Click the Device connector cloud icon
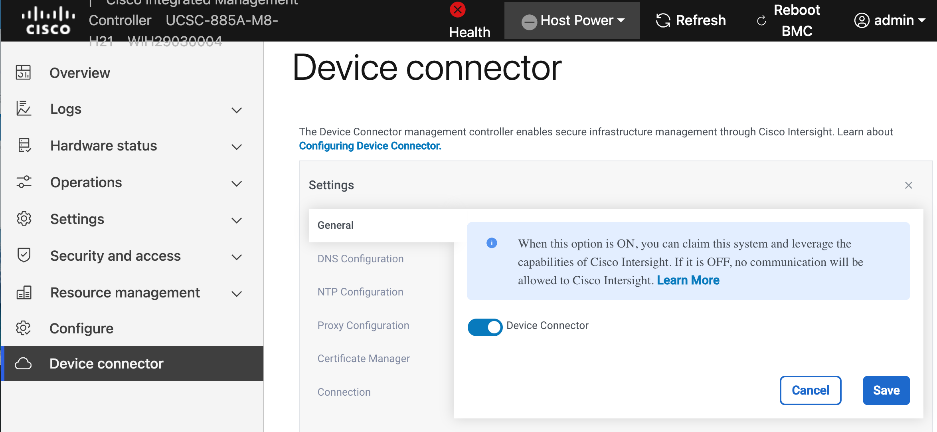The width and height of the screenshot is (937, 432). 23,363
